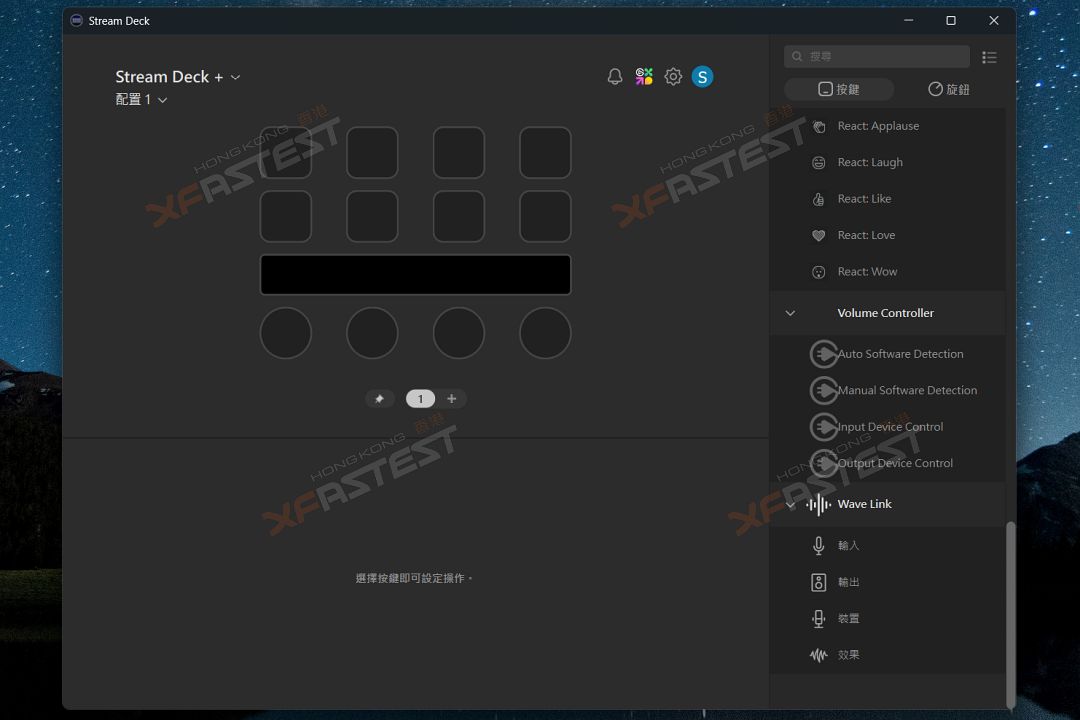1080x720 pixels.
Task: Select the React: Applause icon
Action: (818, 126)
